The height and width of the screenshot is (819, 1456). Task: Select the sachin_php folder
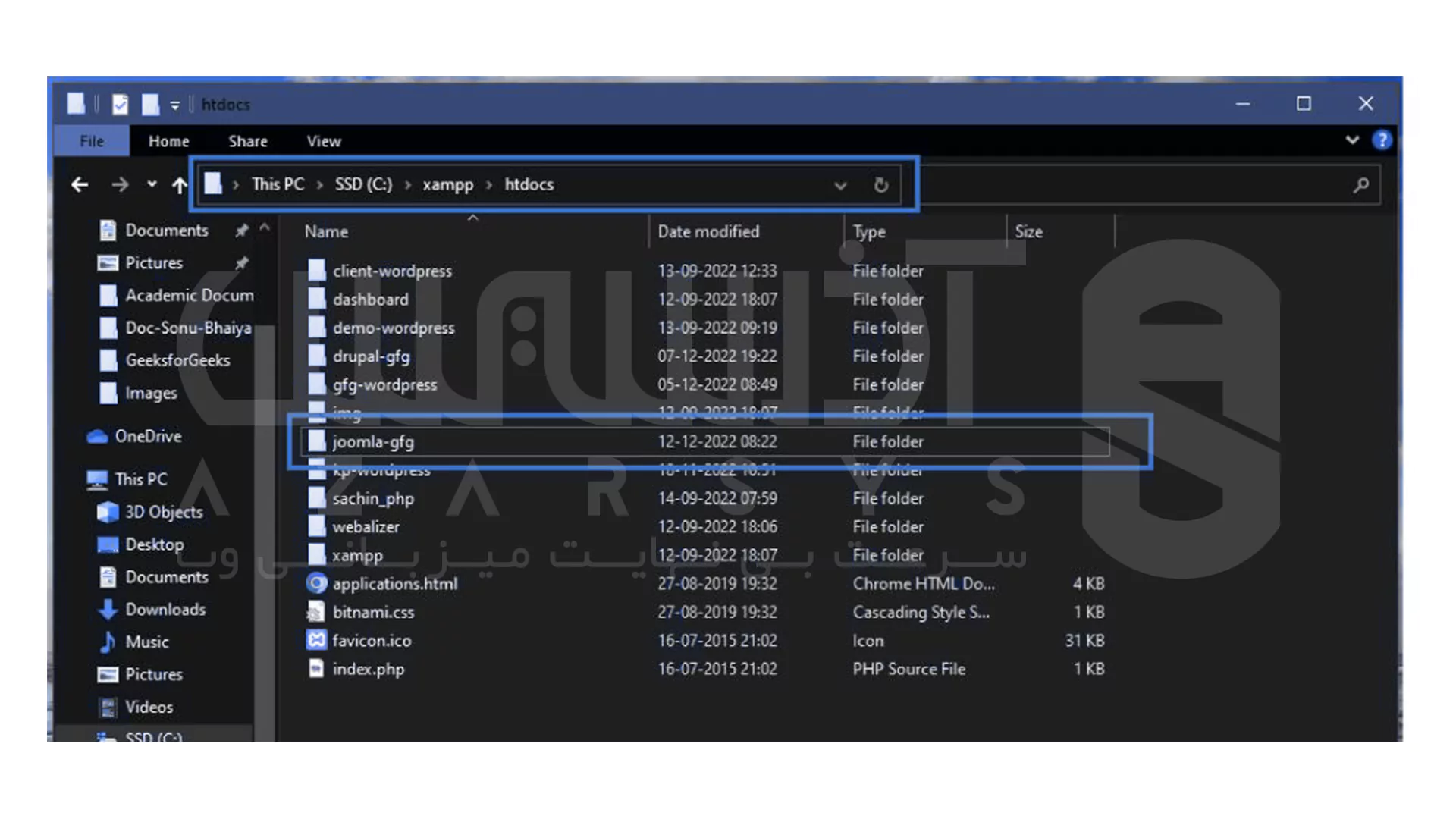[x=373, y=498]
